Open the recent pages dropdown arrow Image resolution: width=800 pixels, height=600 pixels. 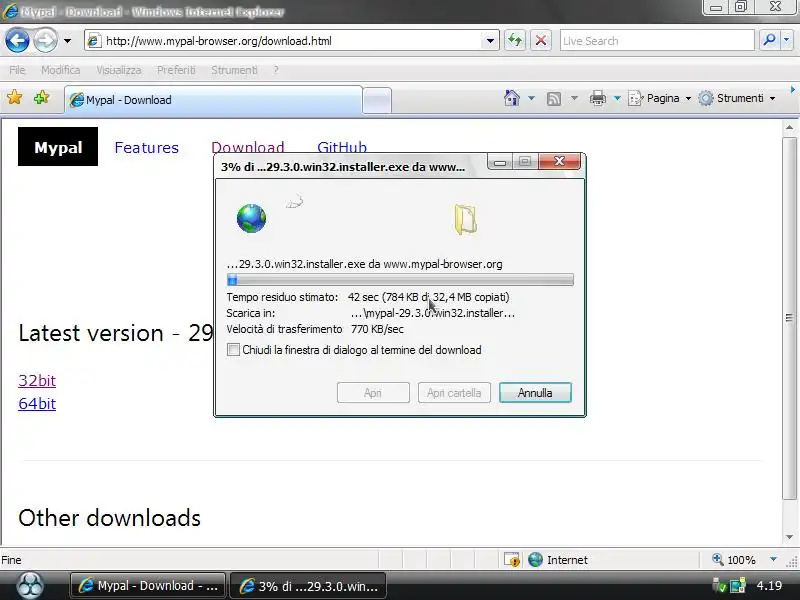[x=67, y=41]
